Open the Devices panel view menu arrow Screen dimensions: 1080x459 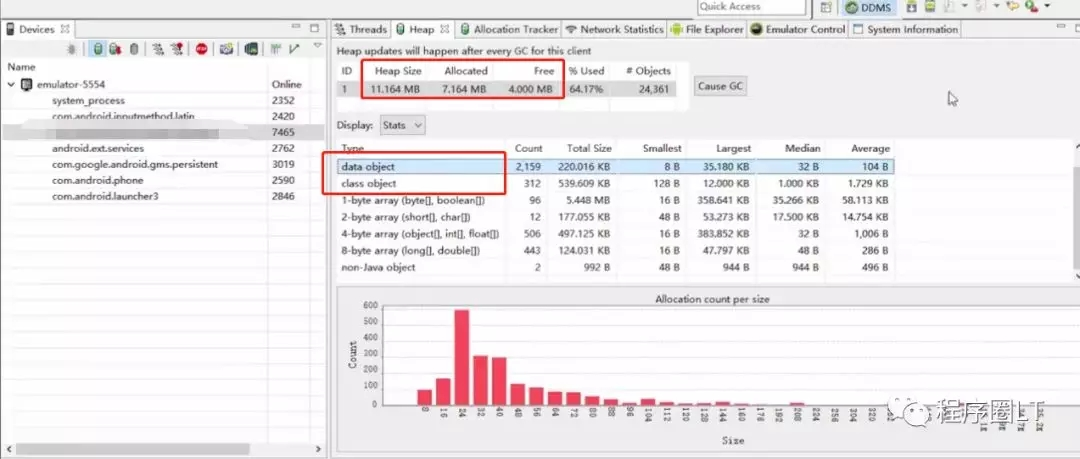pyautogui.click(x=318, y=46)
